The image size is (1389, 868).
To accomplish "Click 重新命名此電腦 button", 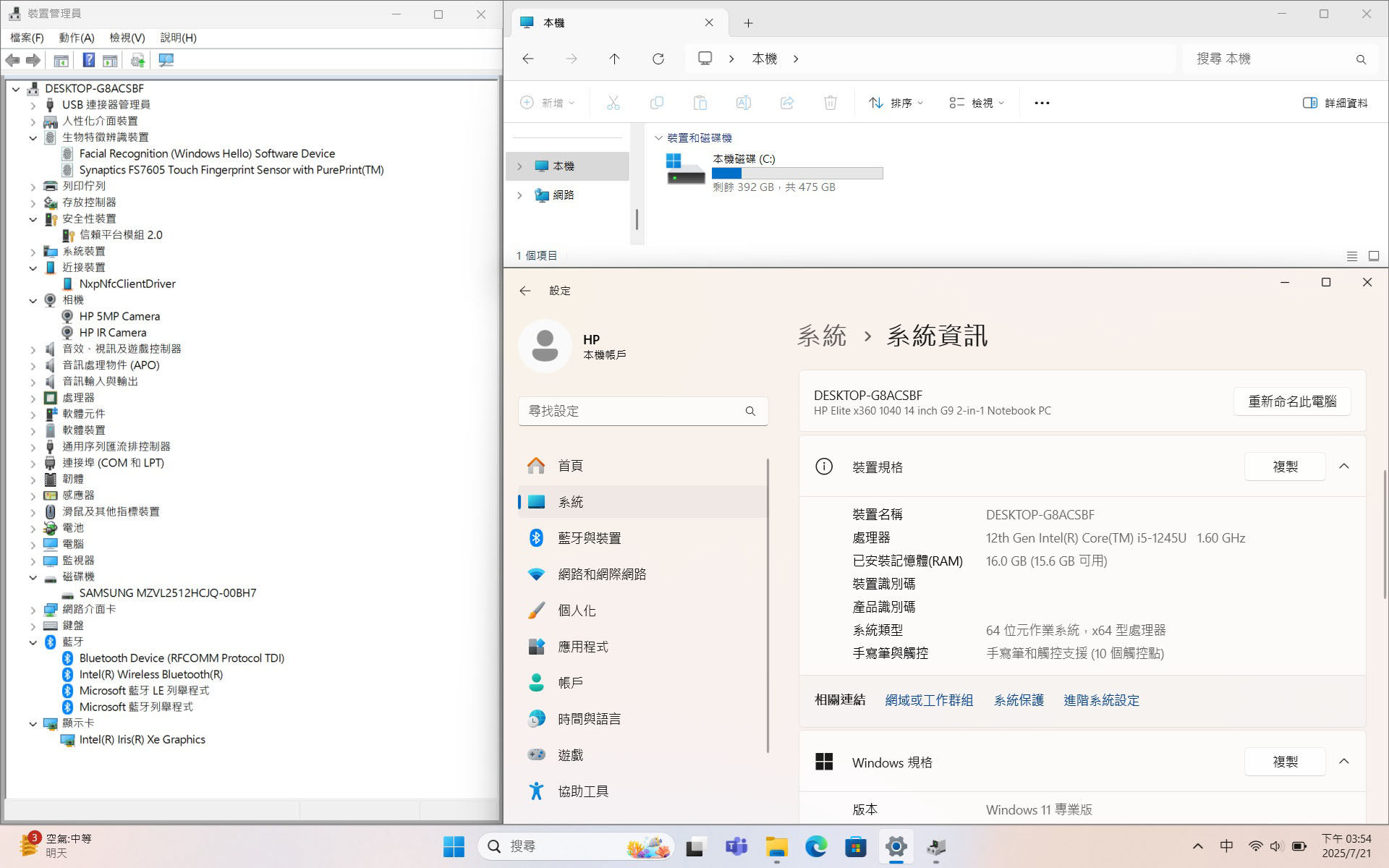I will (1292, 401).
